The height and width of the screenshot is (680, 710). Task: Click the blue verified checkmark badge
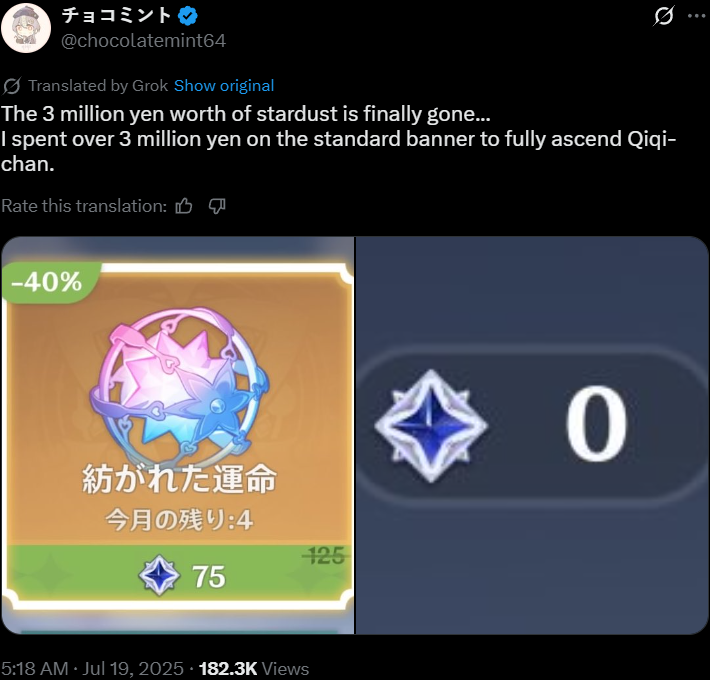pyautogui.click(x=187, y=16)
